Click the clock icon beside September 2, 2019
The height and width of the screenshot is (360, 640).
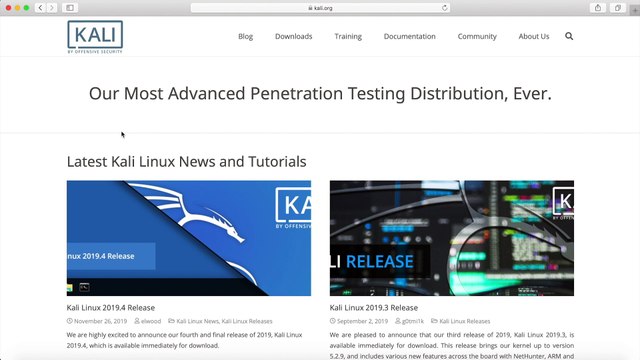click(x=333, y=321)
